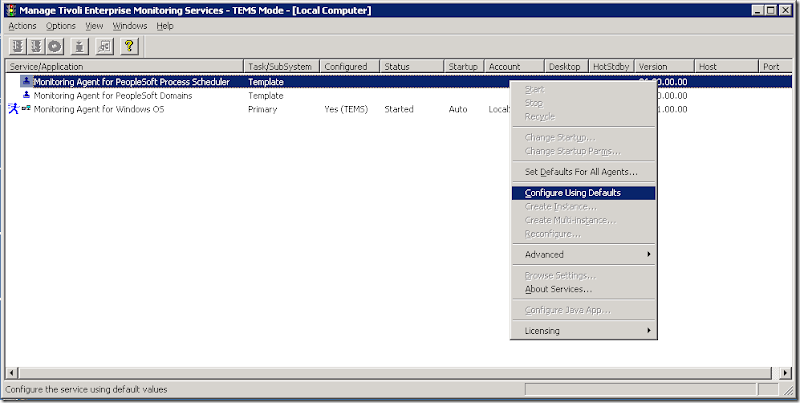This screenshot has width=800, height=403.
Task: Click the Host column header
Action: click(727, 66)
